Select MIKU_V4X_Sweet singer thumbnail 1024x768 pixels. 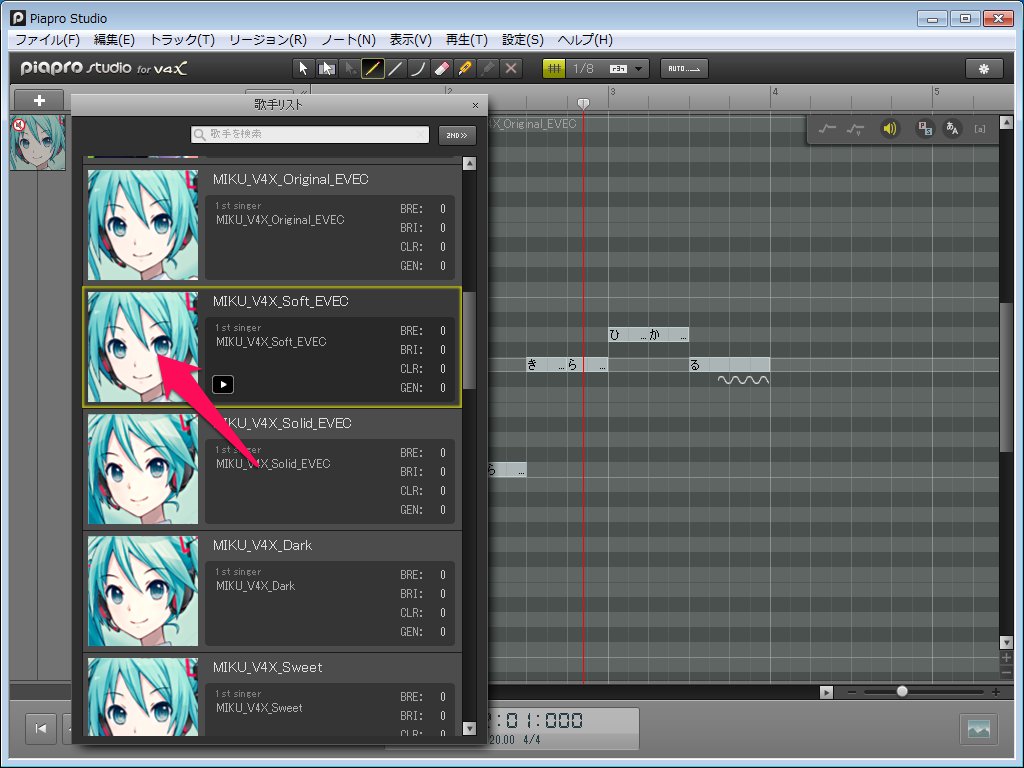click(143, 697)
